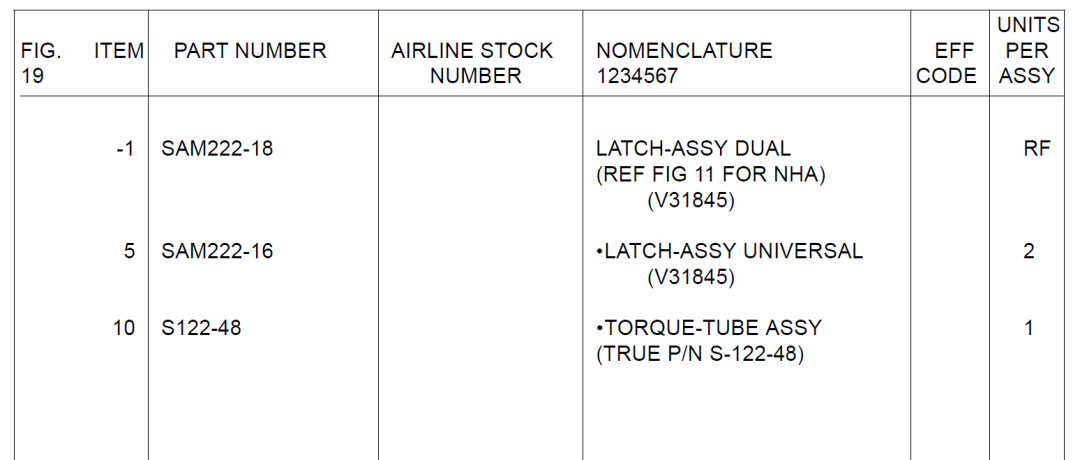Click units value 2 for SAM222-16

click(x=1028, y=251)
